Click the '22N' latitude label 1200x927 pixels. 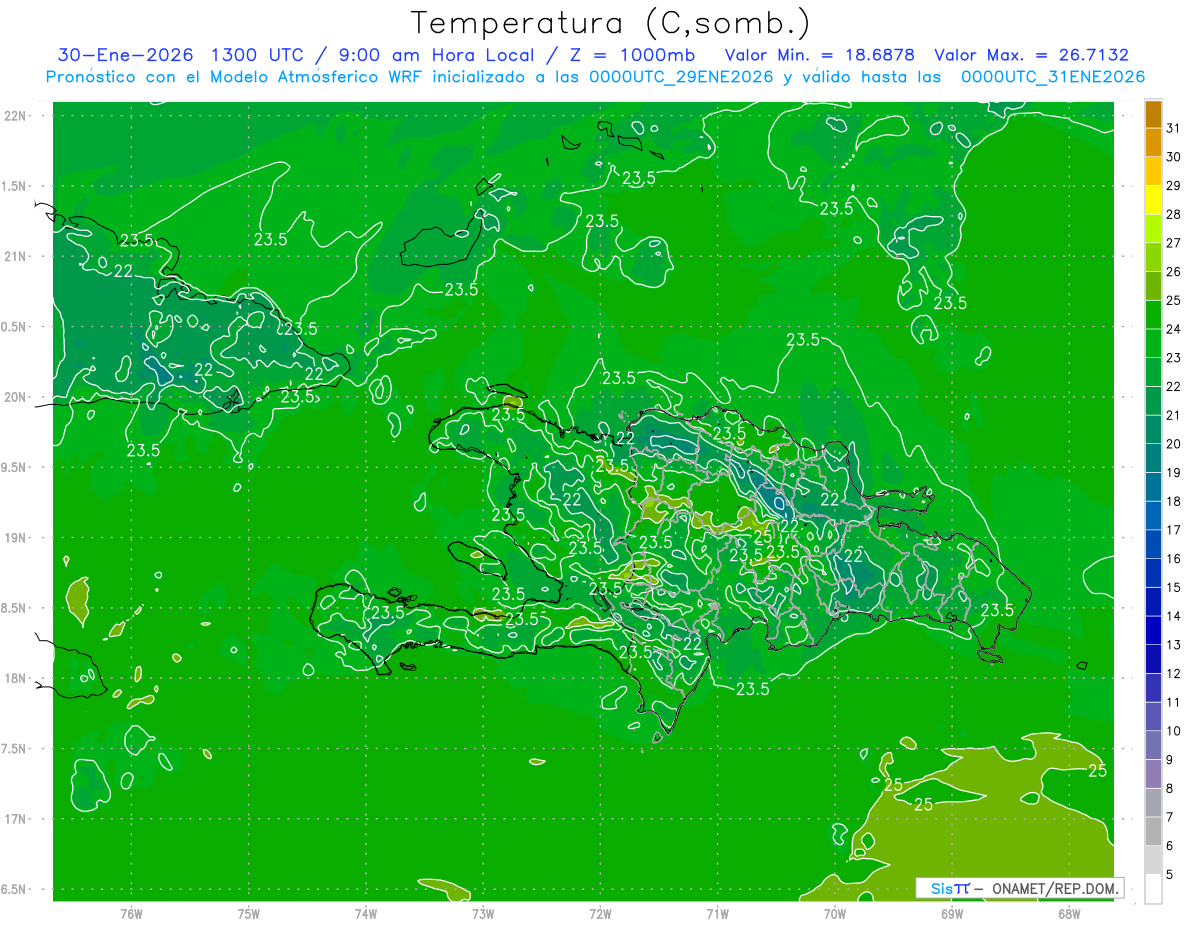(x=15, y=115)
